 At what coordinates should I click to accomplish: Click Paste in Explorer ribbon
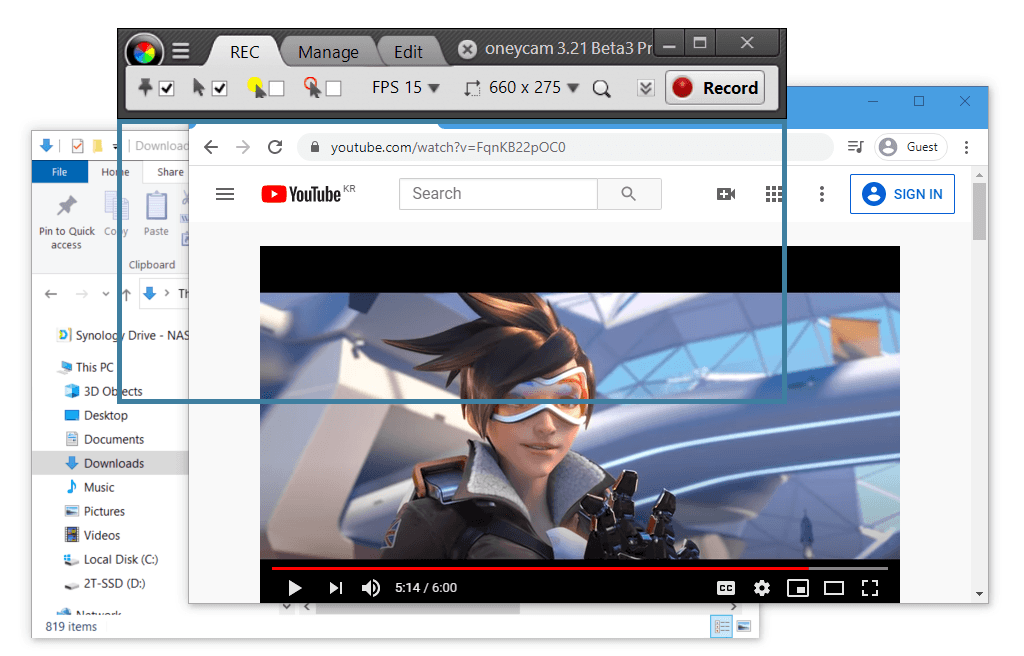coord(156,214)
